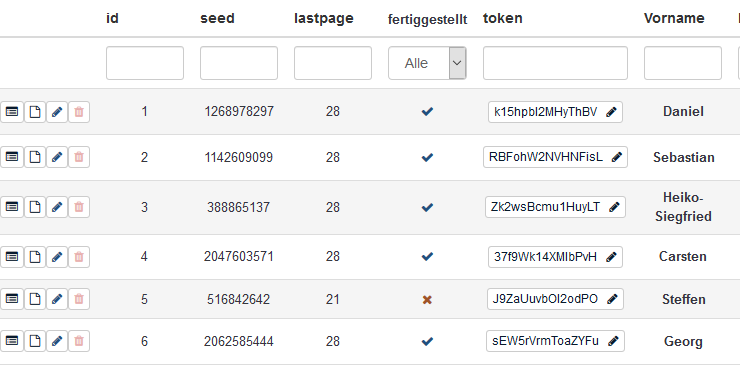Click the id filter input field
This screenshot has height=365, width=740.
point(145,63)
